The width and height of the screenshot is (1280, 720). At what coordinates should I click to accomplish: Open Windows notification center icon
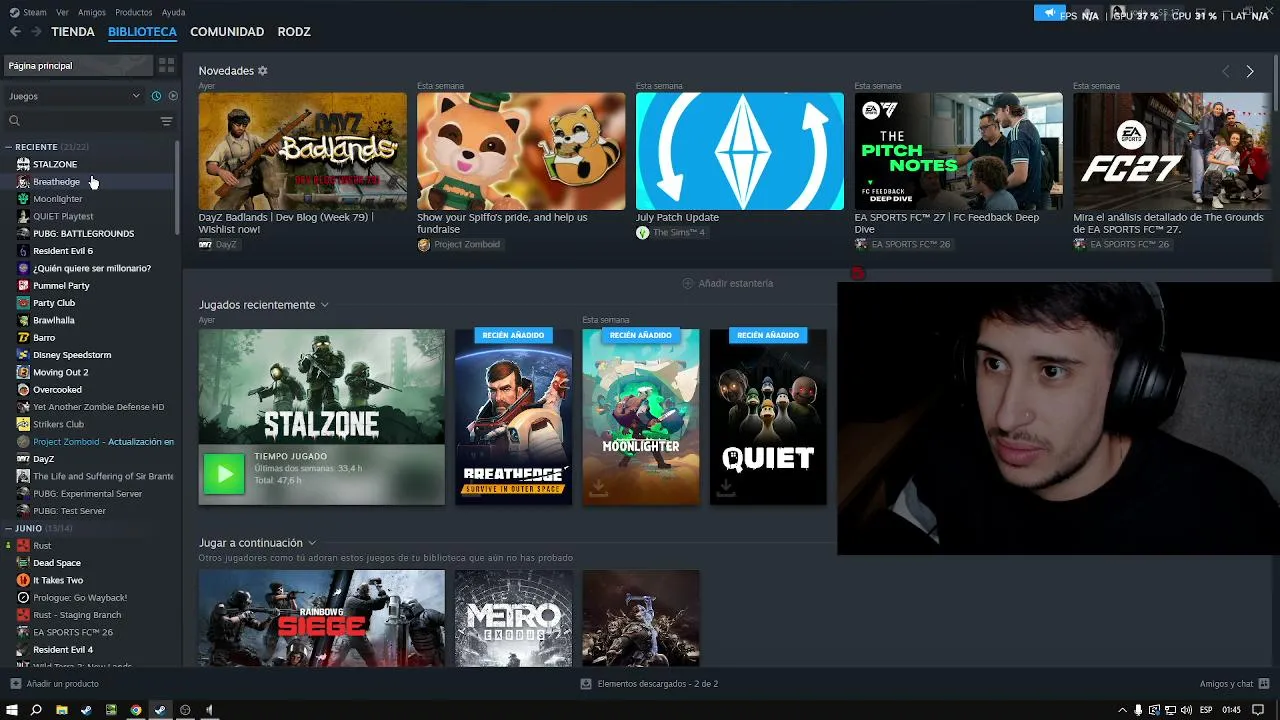tap(1258, 710)
